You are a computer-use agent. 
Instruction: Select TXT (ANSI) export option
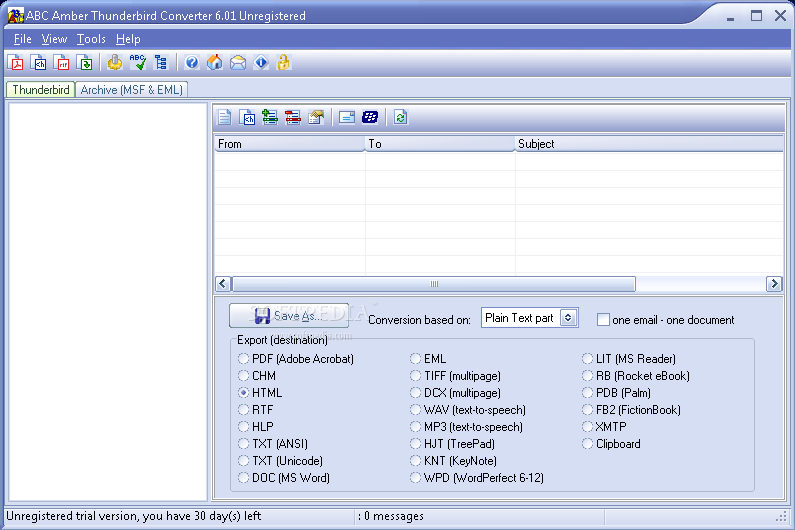(x=273, y=444)
